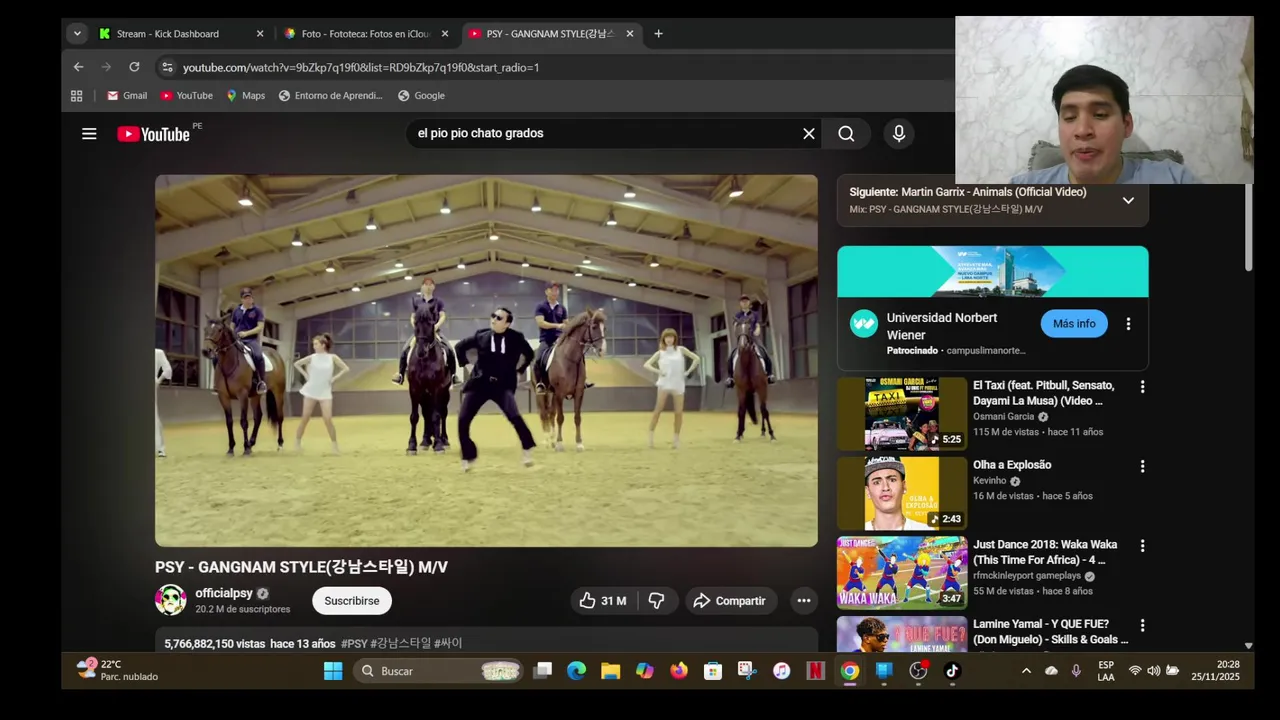Open Firefox from the taskbar
1280x720 pixels.
click(679, 671)
